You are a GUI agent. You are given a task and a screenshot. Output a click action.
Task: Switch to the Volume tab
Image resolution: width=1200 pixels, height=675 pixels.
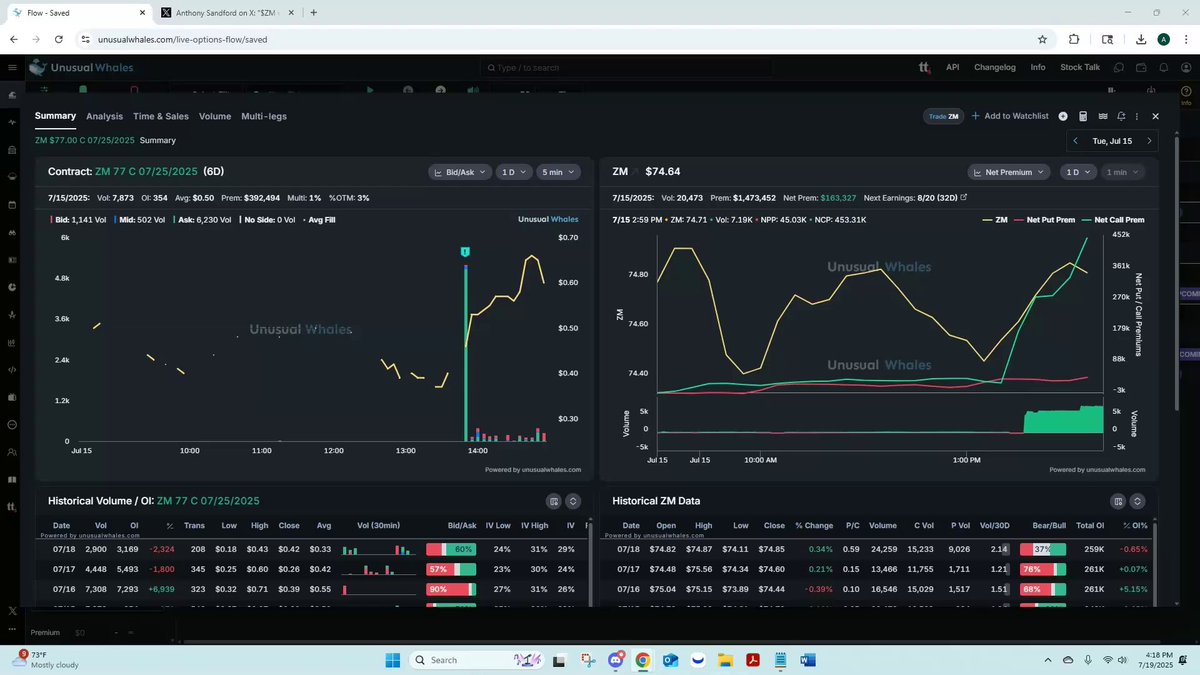[215, 116]
